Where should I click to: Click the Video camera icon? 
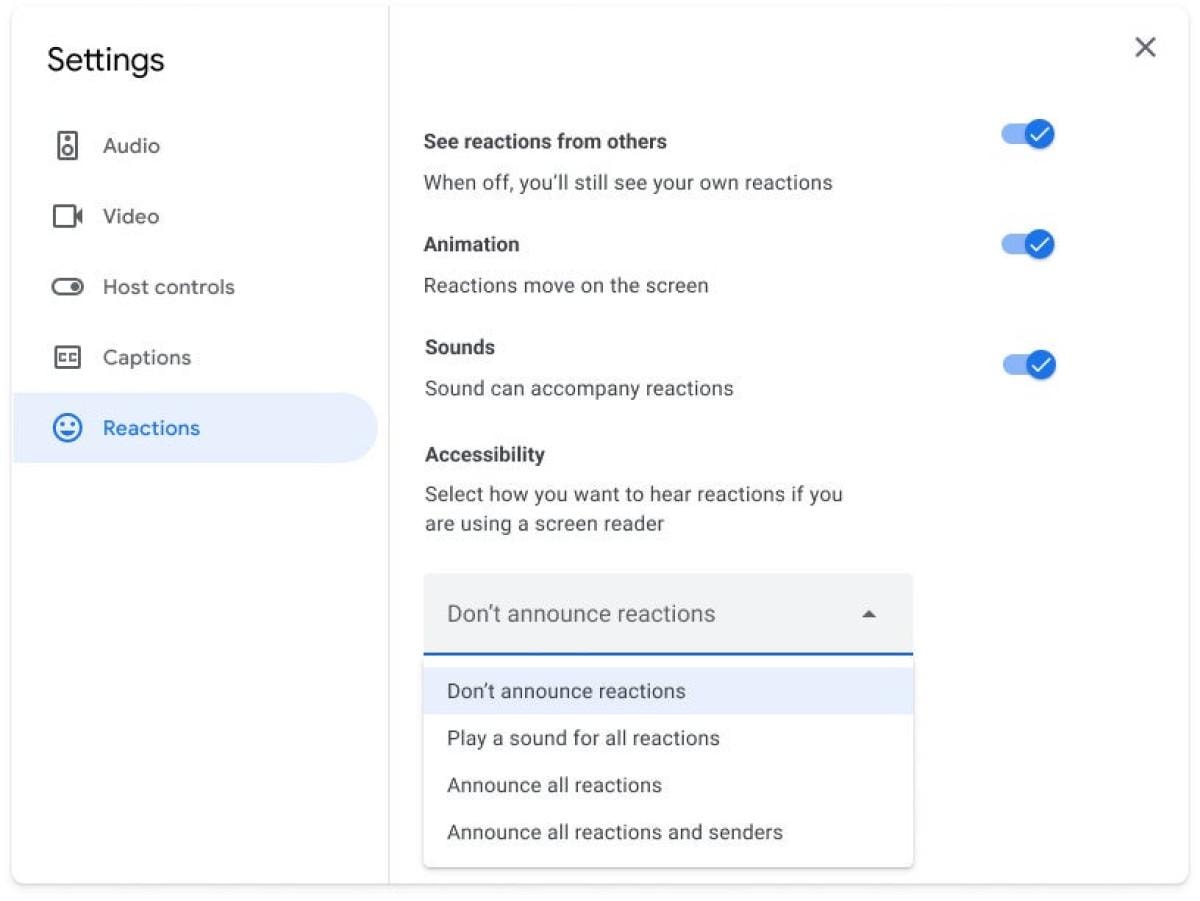[67, 216]
